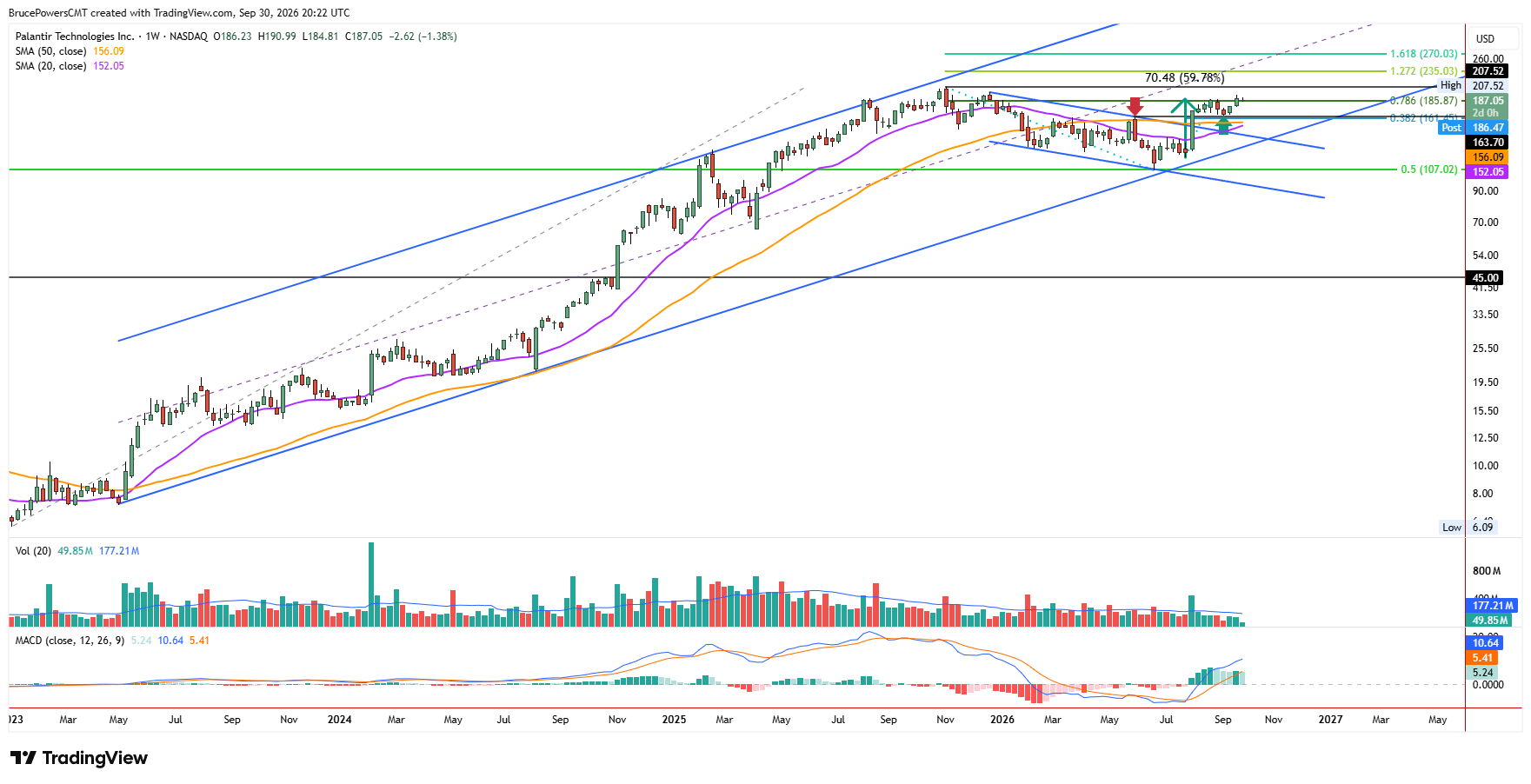Click the Palantir Technologies Inc. symbol title
Viewport: 1531px width, 784px height.
coord(75,37)
